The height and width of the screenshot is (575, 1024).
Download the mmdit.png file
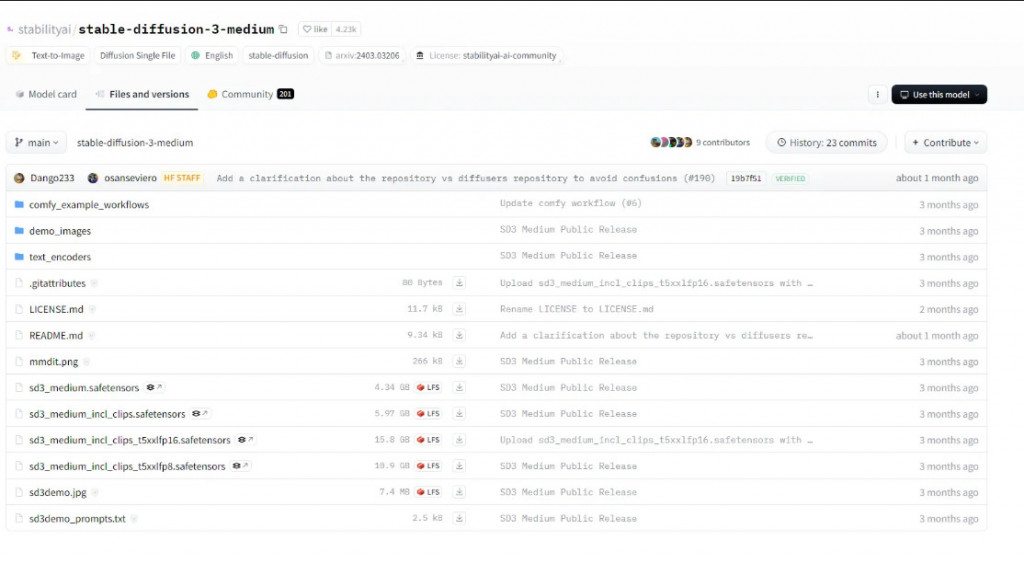(x=459, y=361)
